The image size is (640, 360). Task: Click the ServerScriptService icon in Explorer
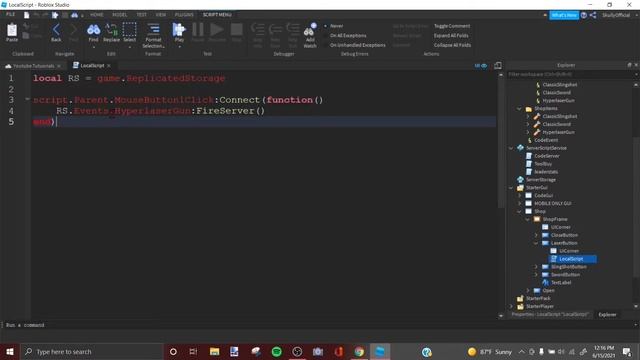click(x=520, y=148)
